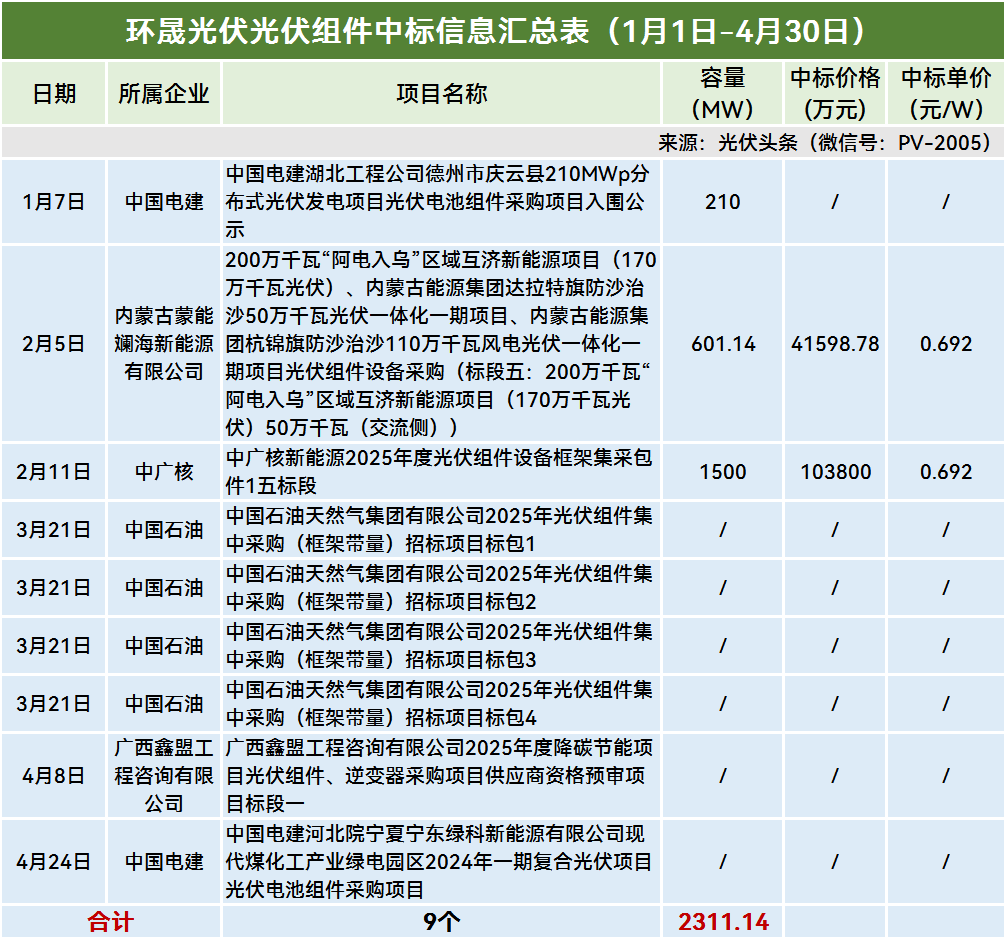The height and width of the screenshot is (939, 1006).
Task: Click the 中标单价 slash in the 4月24日 row
Action: coord(946,861)
